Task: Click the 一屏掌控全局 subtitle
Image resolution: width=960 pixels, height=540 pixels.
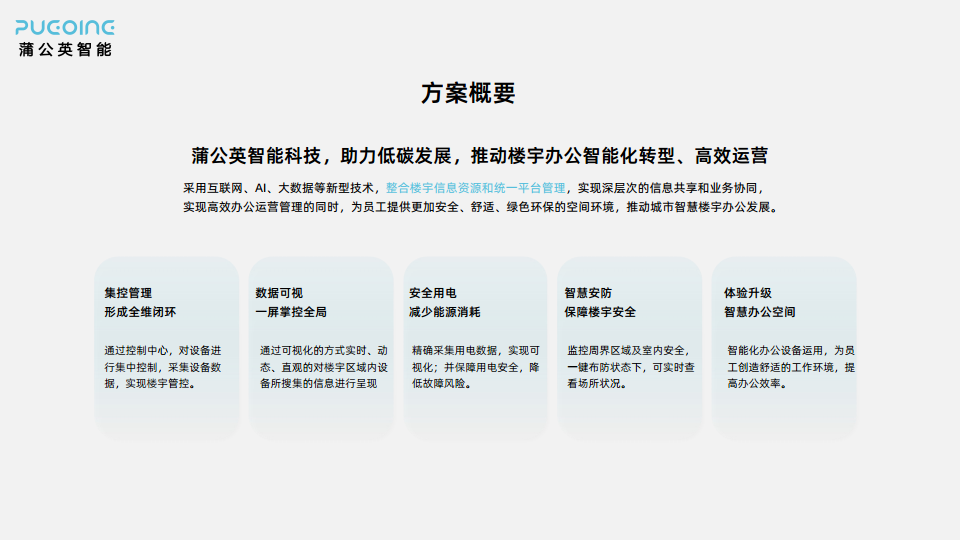Action: tap(291, 312)
